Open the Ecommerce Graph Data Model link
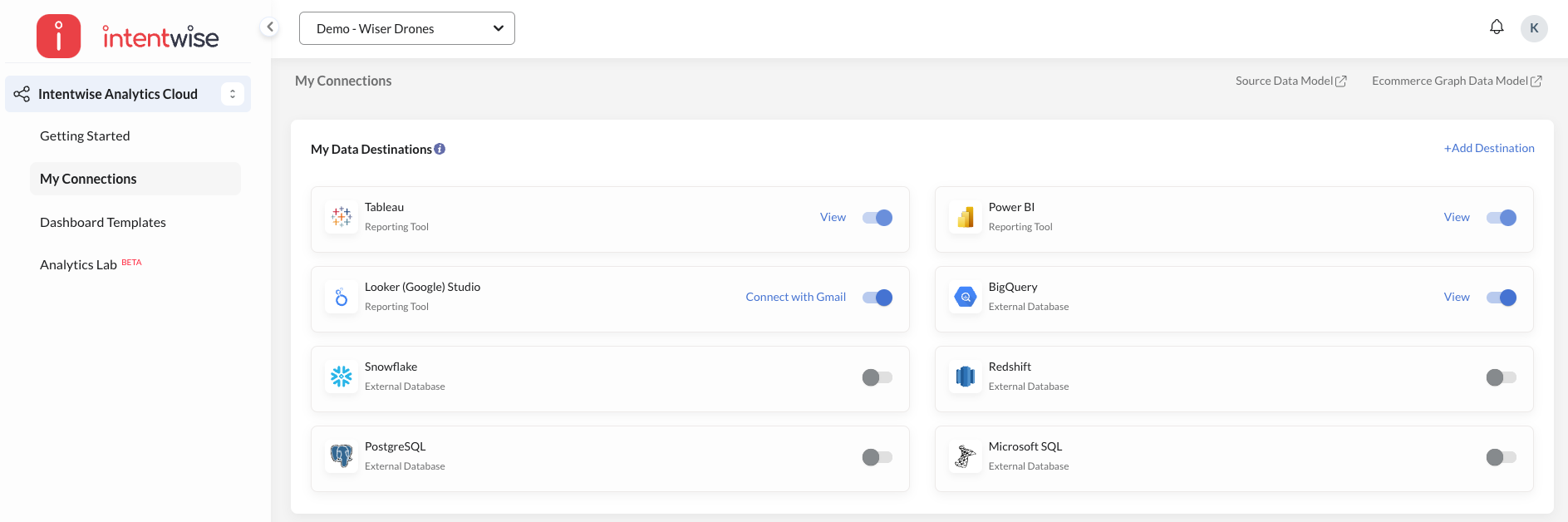 tap(1450, 81)
